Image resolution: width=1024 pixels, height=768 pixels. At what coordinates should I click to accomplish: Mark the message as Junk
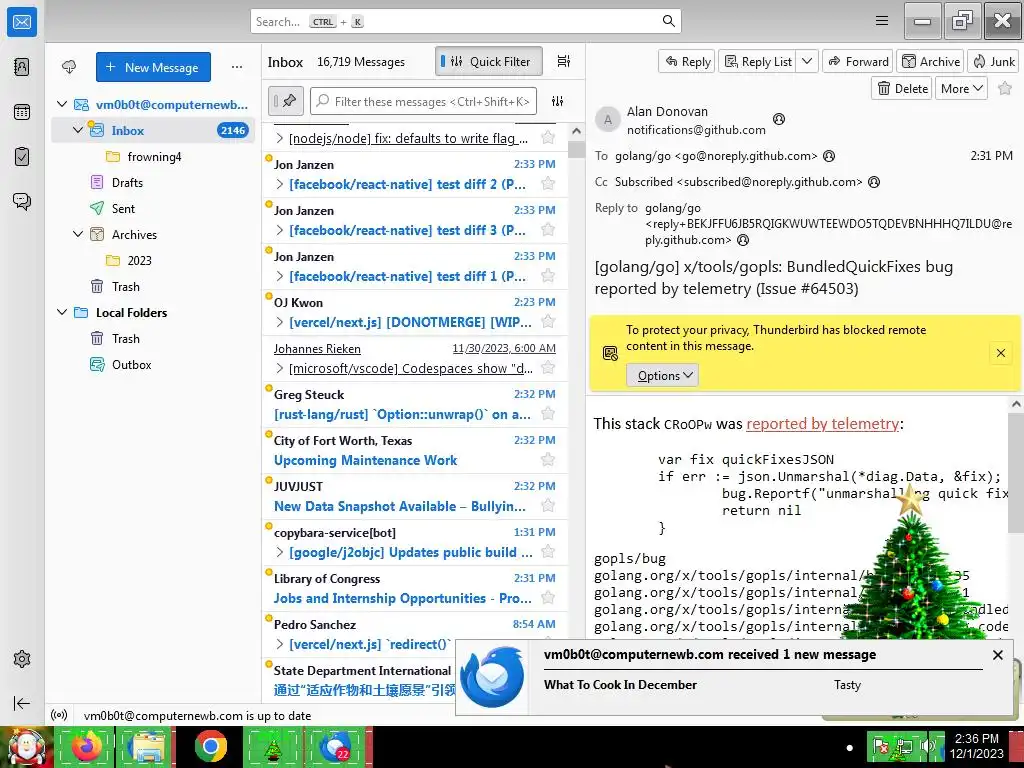[x=993, y=61]
